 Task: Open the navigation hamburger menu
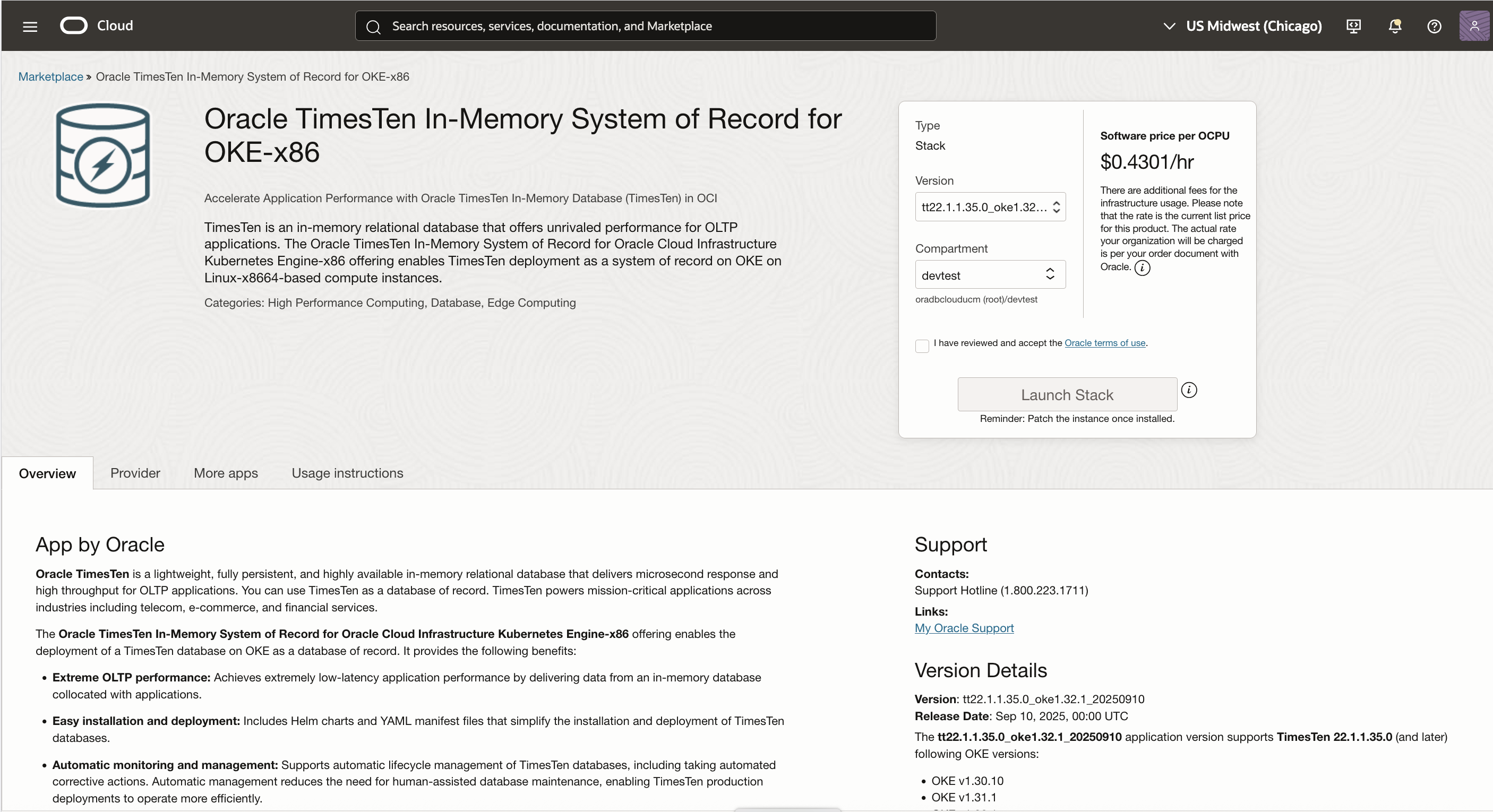click(x=29, y=26)
